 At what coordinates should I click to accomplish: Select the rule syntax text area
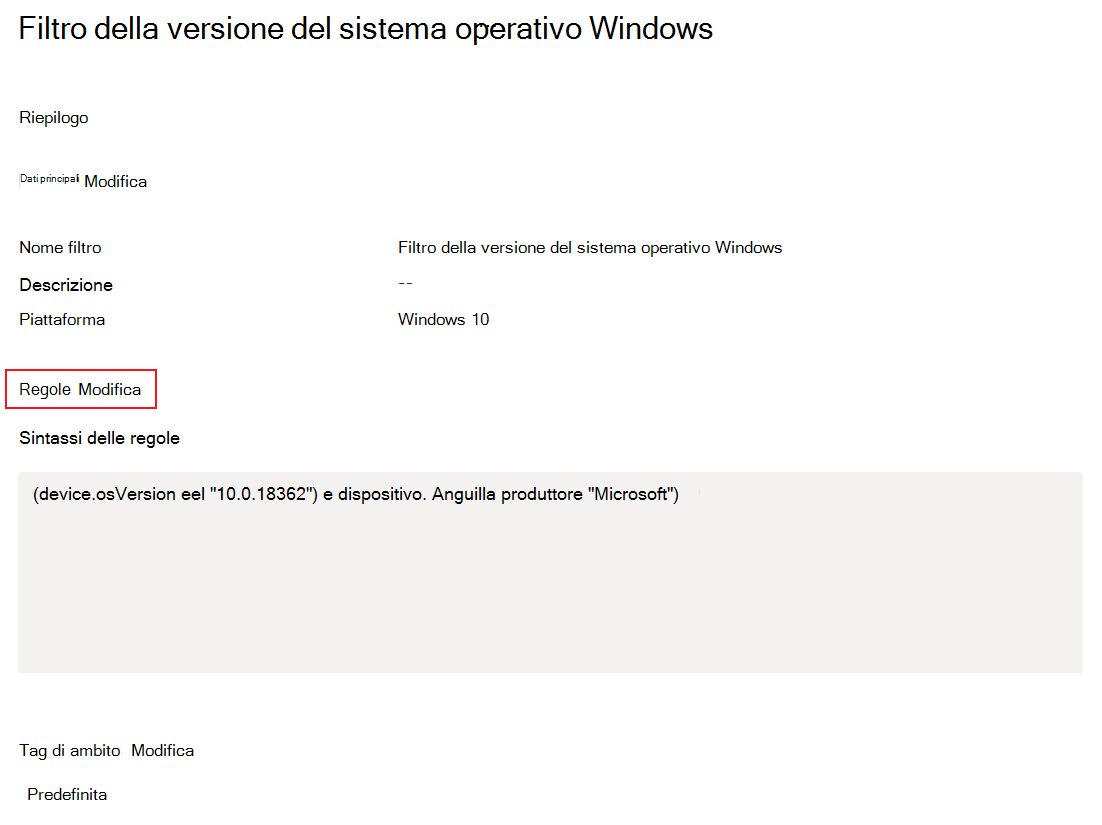[x=550, y=570]
